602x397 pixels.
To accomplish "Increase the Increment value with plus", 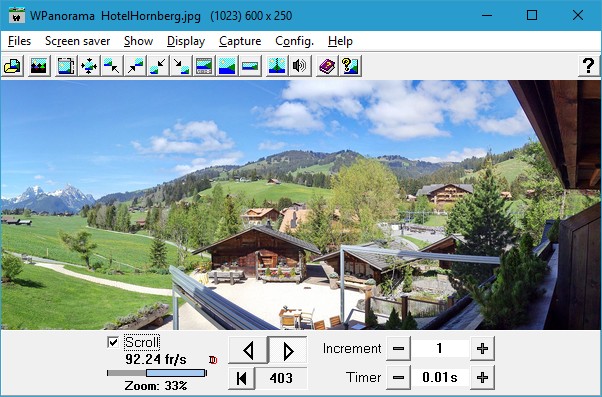I will pyautogui.click(x=482, y=349).
